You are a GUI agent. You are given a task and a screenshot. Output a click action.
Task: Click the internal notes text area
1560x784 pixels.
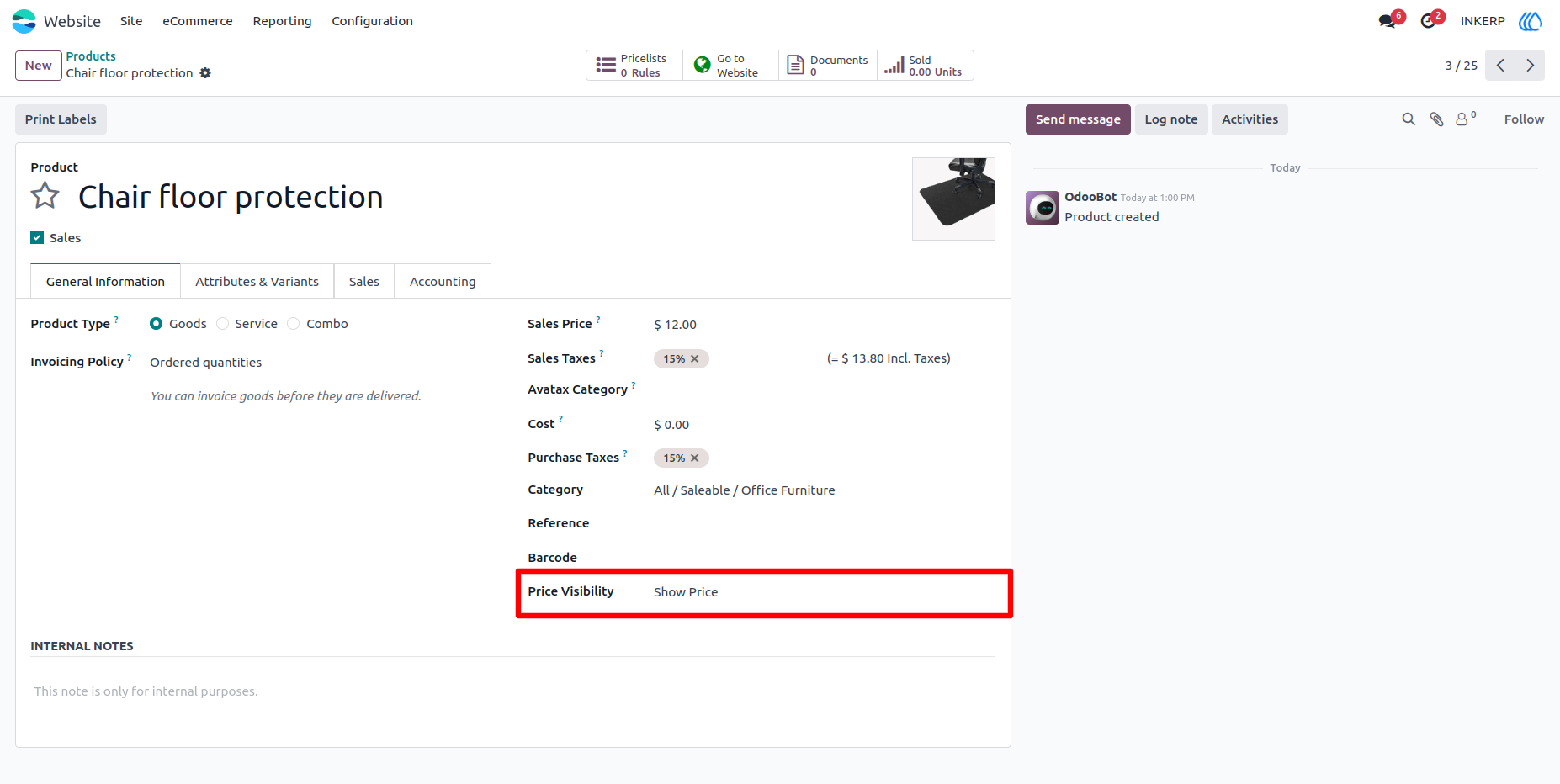513,691
